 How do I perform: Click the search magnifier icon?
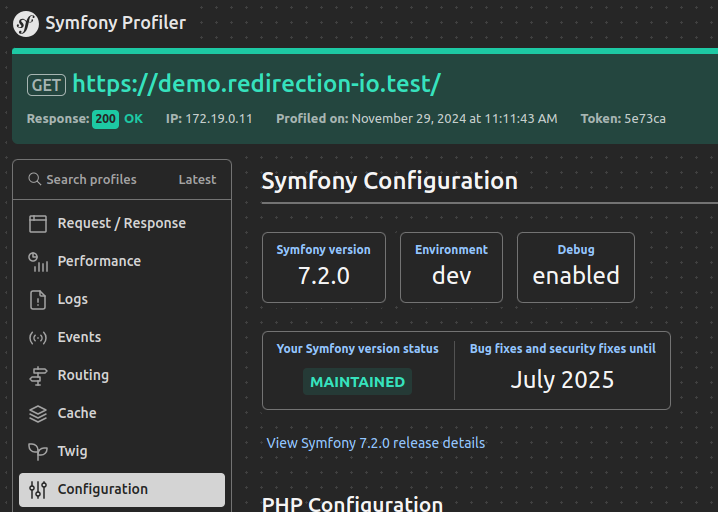(34, 179)
